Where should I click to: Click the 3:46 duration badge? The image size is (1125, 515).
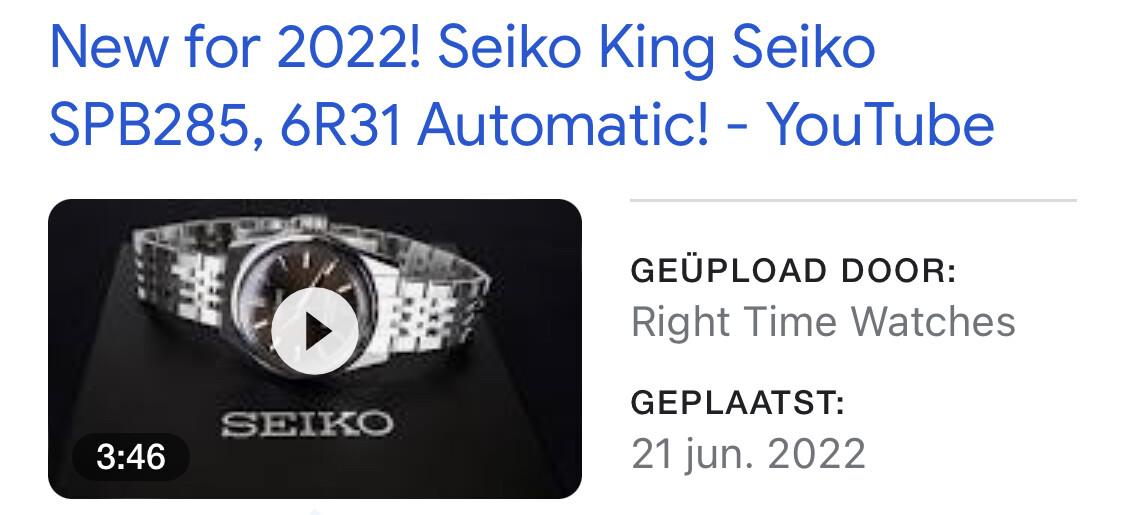pos(131,457)
